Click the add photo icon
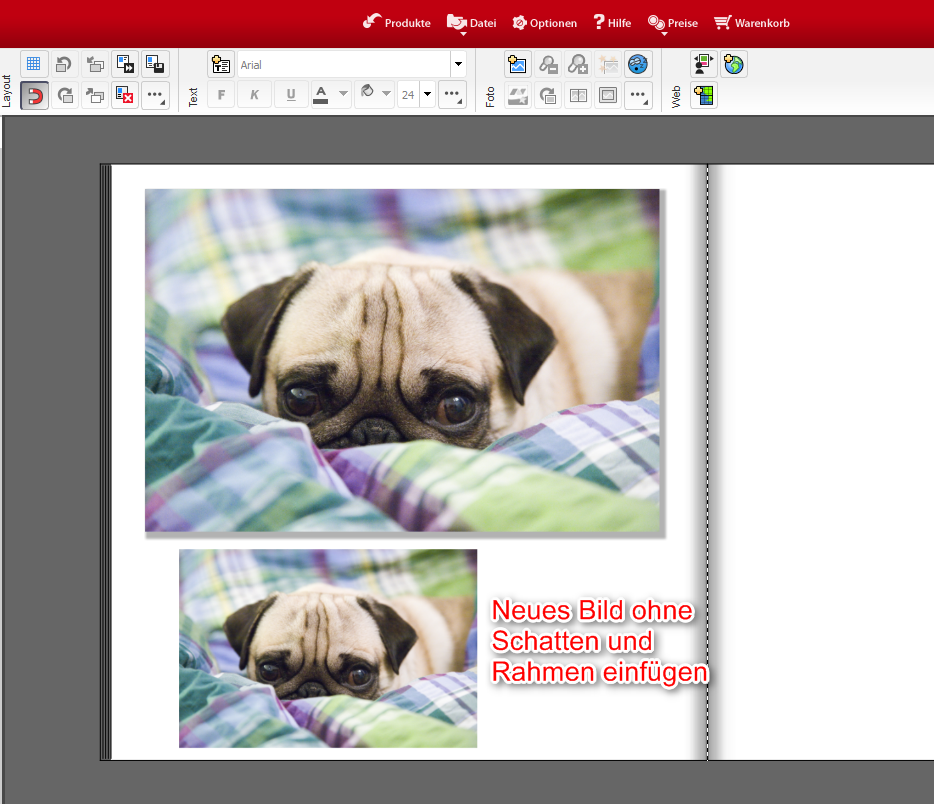 517,64
